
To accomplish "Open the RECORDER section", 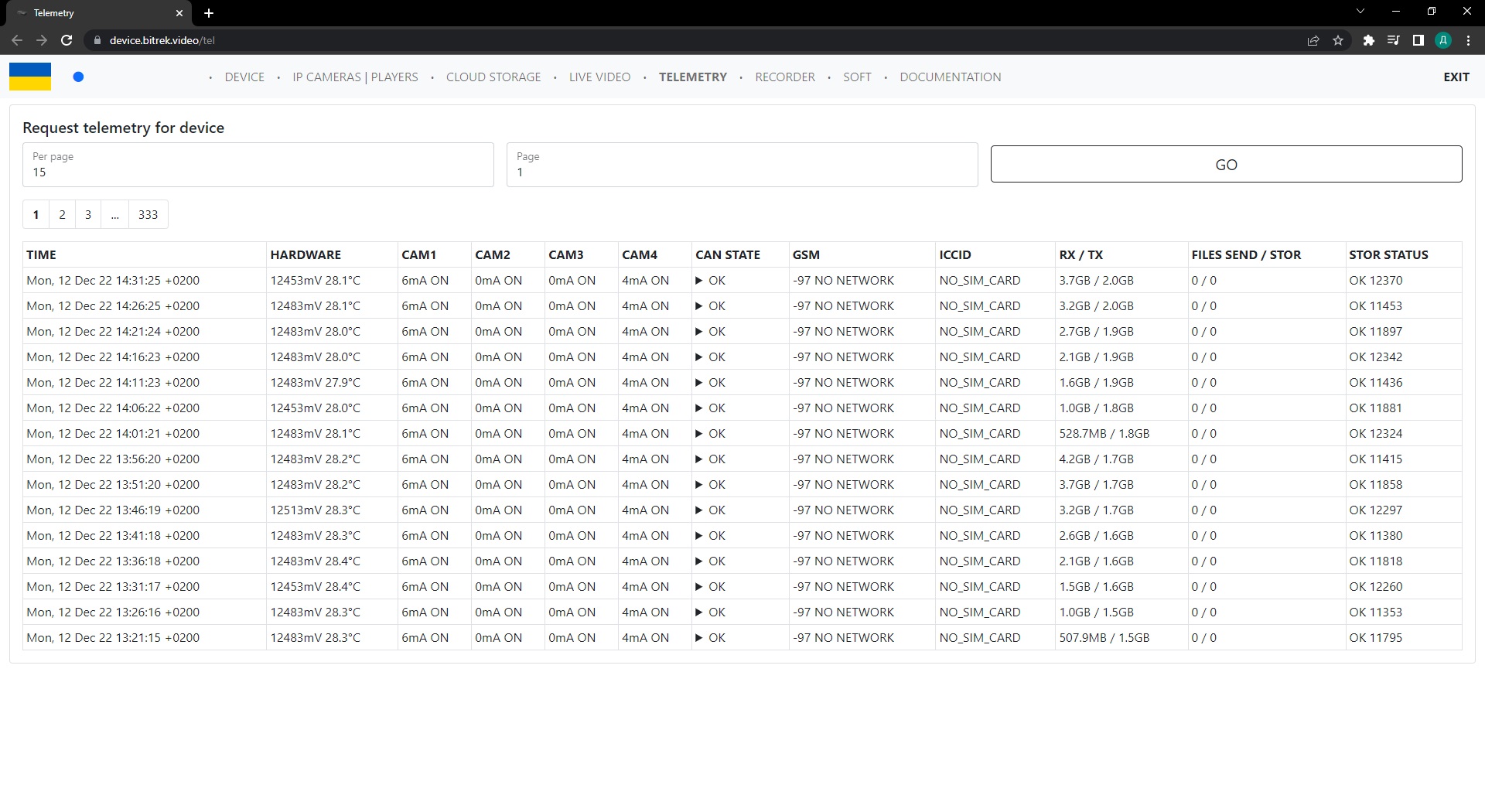I will pos(784,77).
